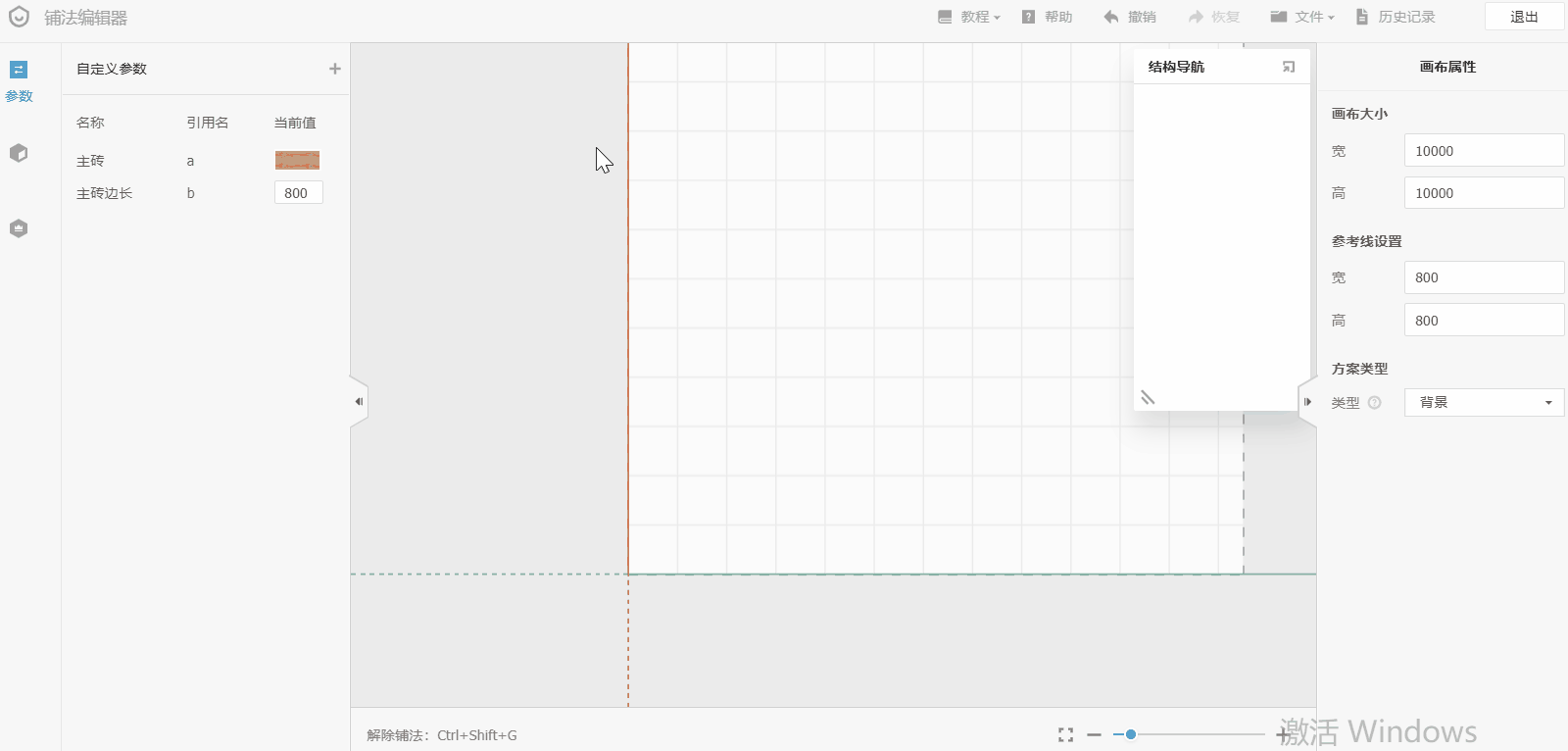The height and width of the screenshot is (751, 1568).
Task: Collapse the 结构导航 panel
Action: pos(1289,67)
